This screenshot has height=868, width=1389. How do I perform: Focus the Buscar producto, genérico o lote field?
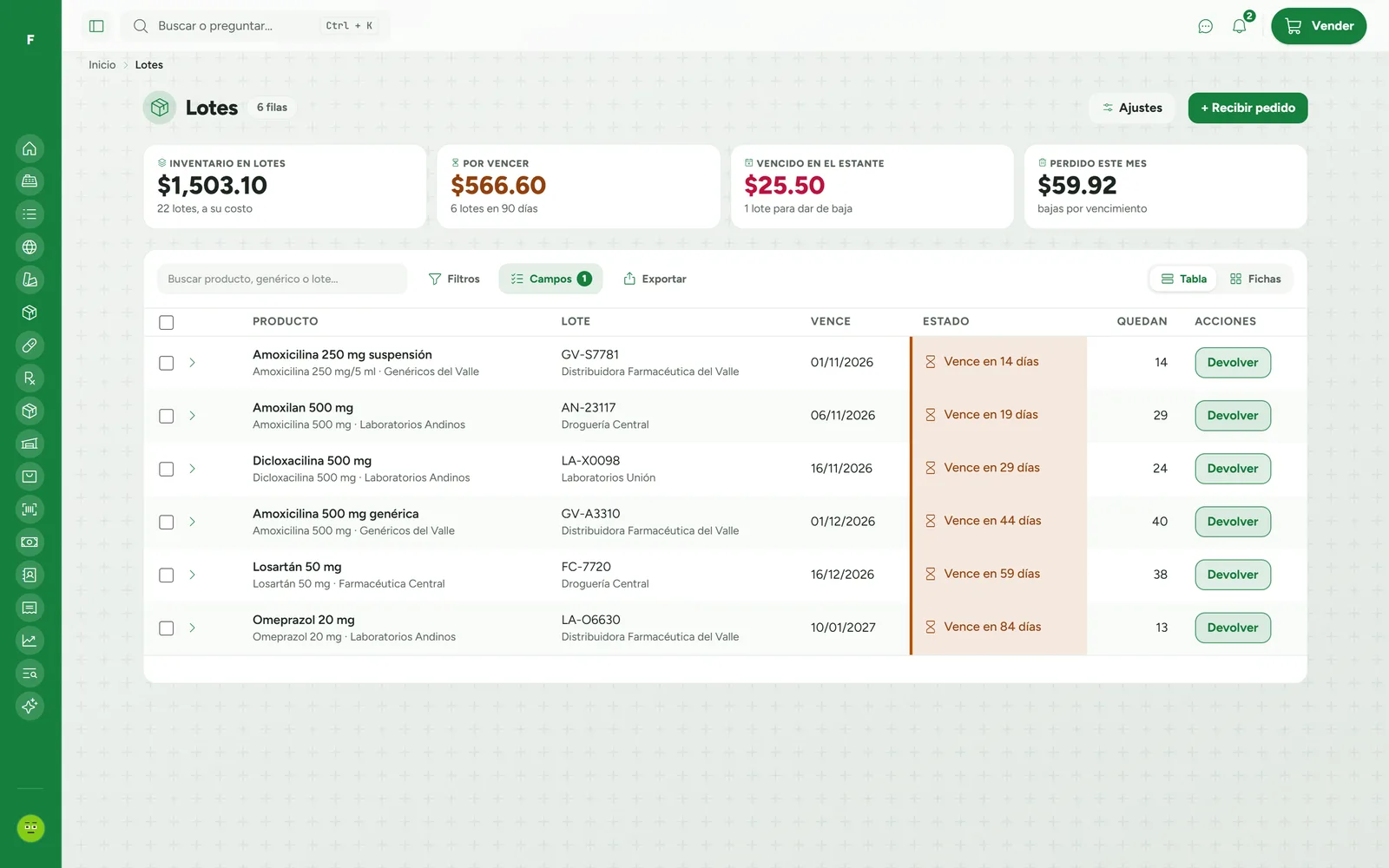[x=282, y=279]
